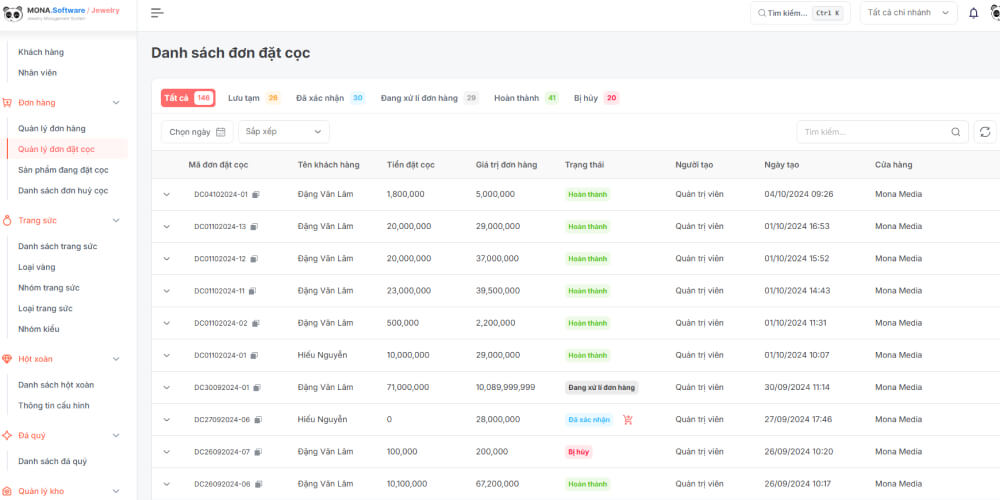Expand row DC01102024-13 details chevron
This screenshot has height=500, width=1000.
[166, 226]
